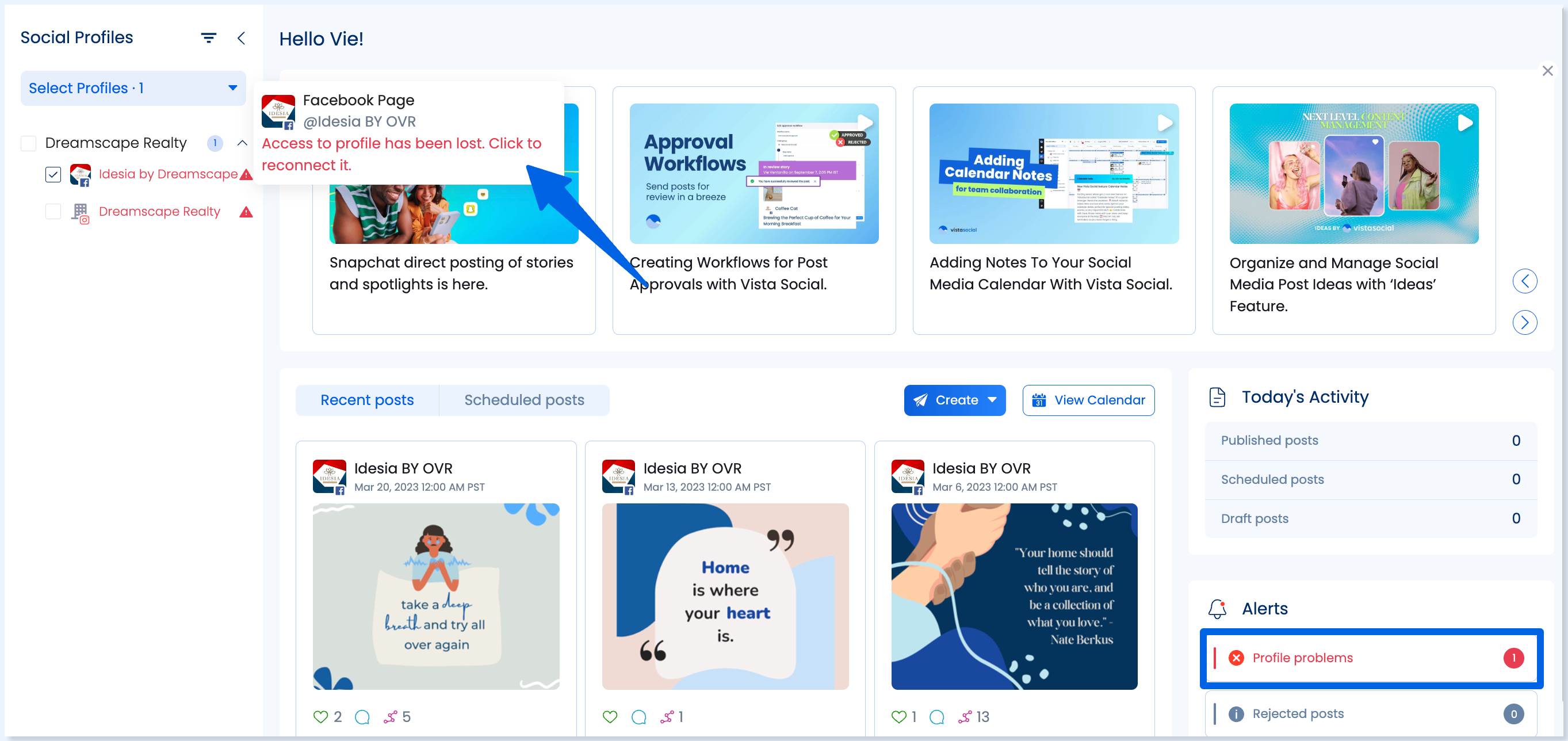Play the Next Level Content Management video
This screenshot has height=741, width=1568.
(x=1354, y=174)
